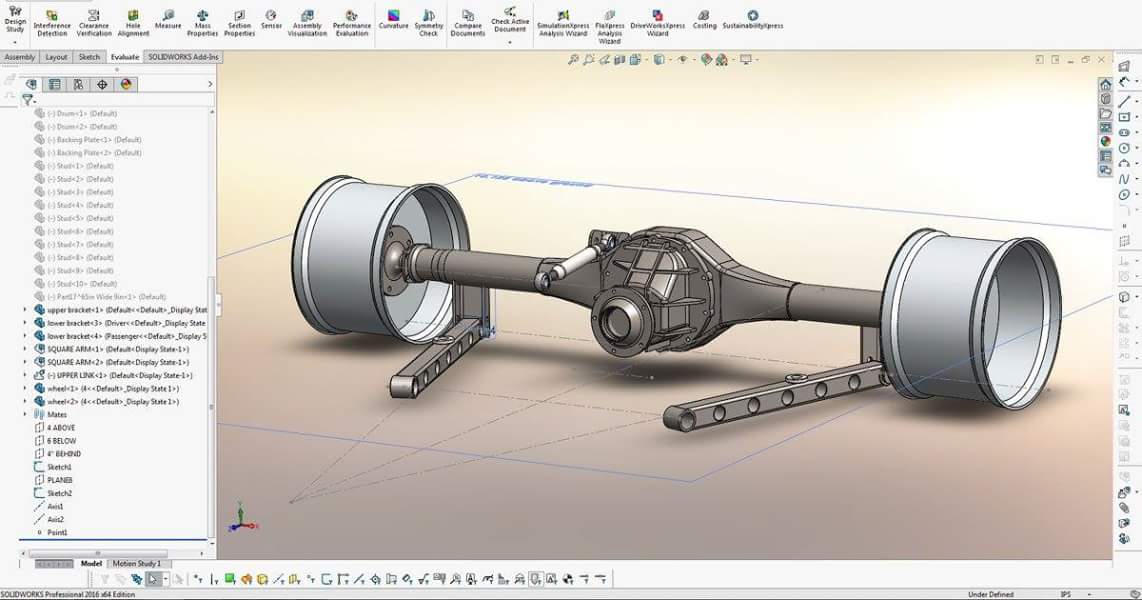Expand the Mates folder in the tree
This screenshot has width=1142, height=600.
point(25,415)
